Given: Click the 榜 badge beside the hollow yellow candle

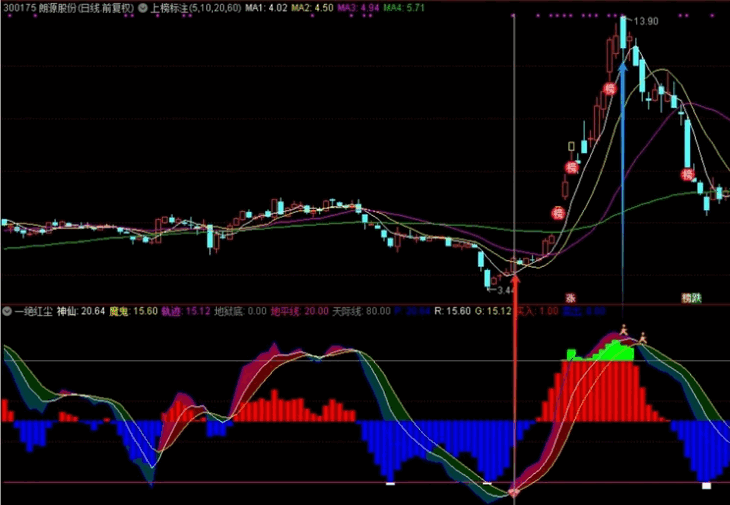Looking at the screenshot, I should [571, 167].
